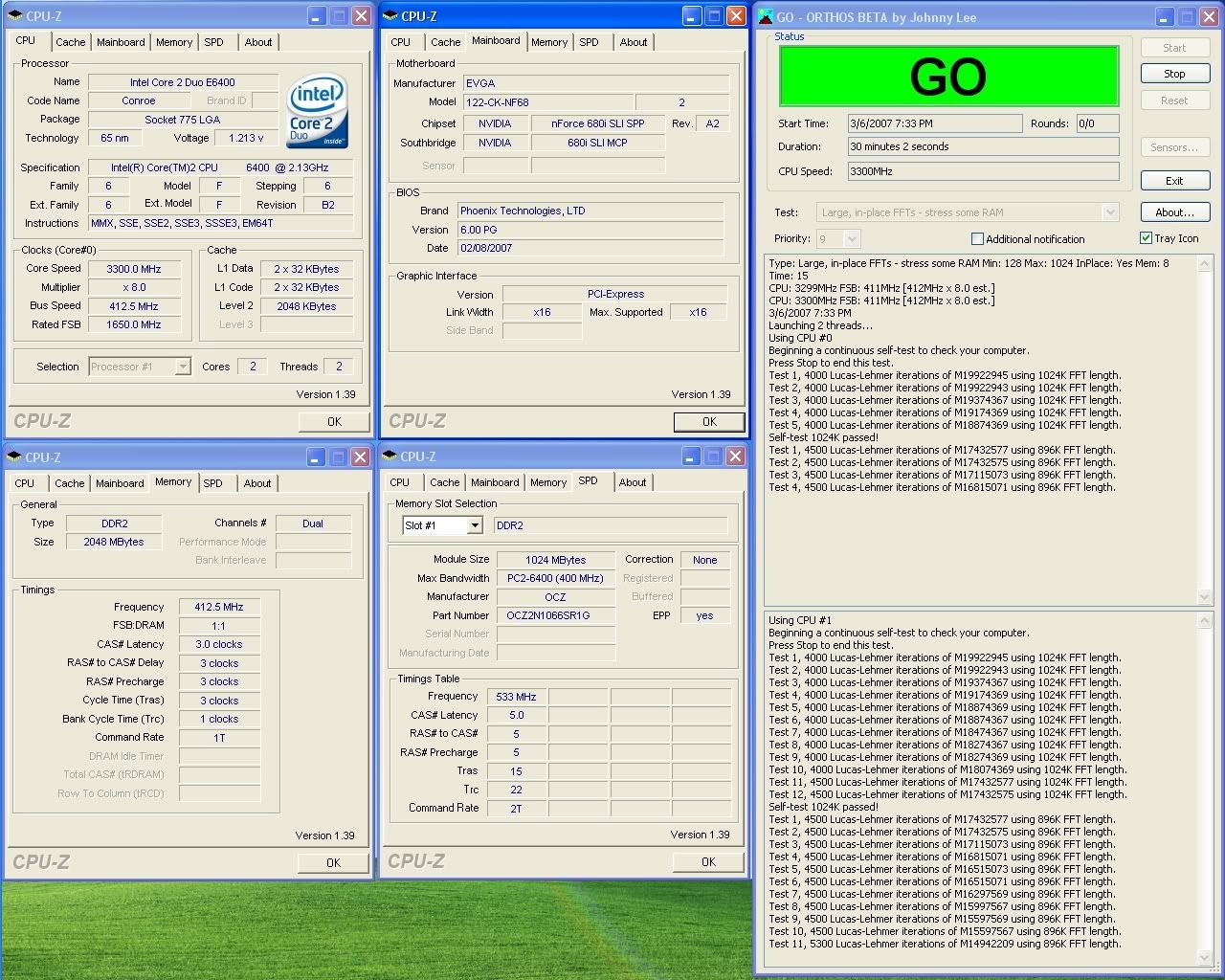Click down arrow of CPU #1 log scrollbar
This screenshot has width=1225, height=980.
1205,957
